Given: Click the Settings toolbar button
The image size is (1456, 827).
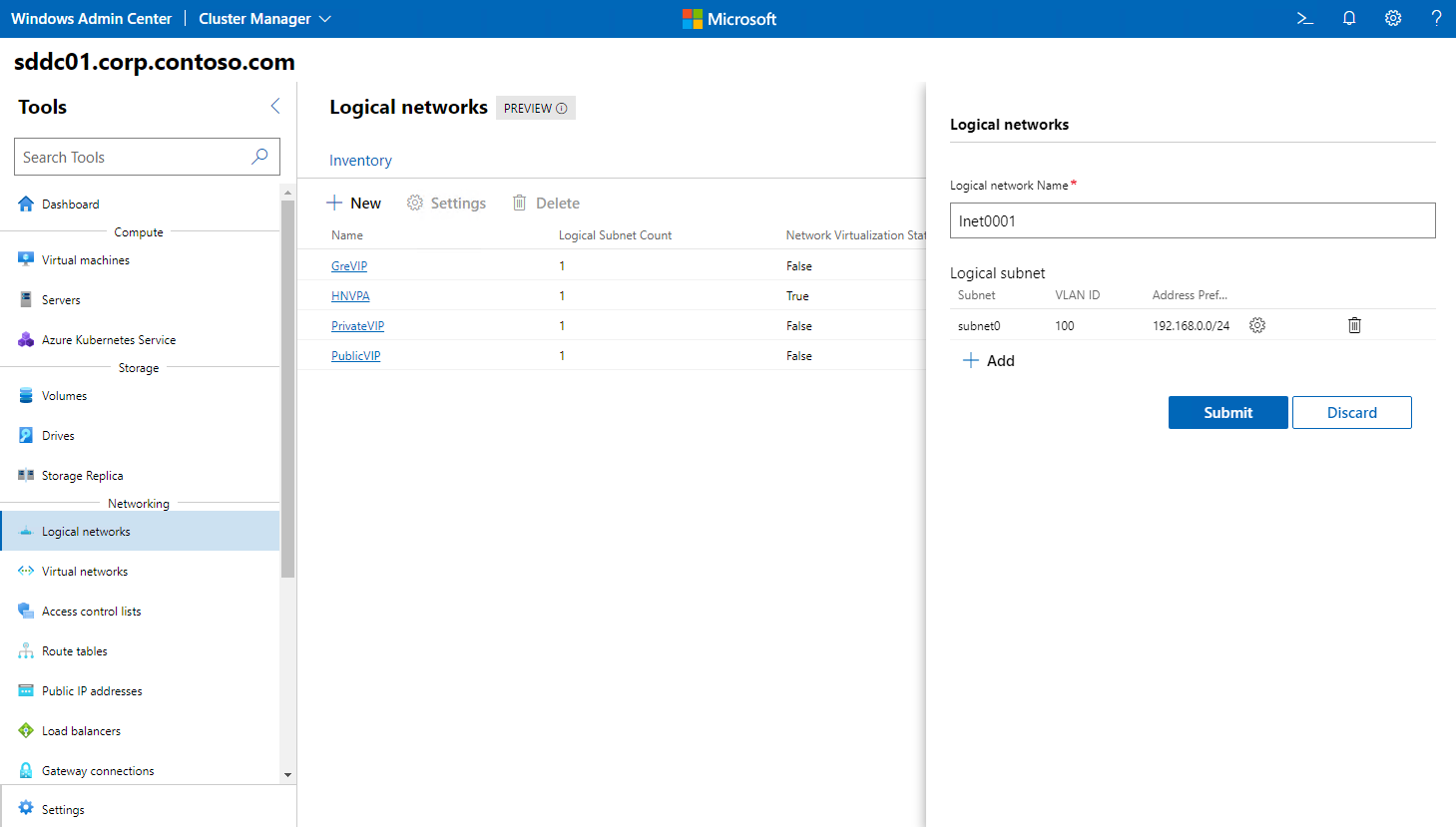Looking at the screenshot, I should pyautogui.click(x=446, y=203).
